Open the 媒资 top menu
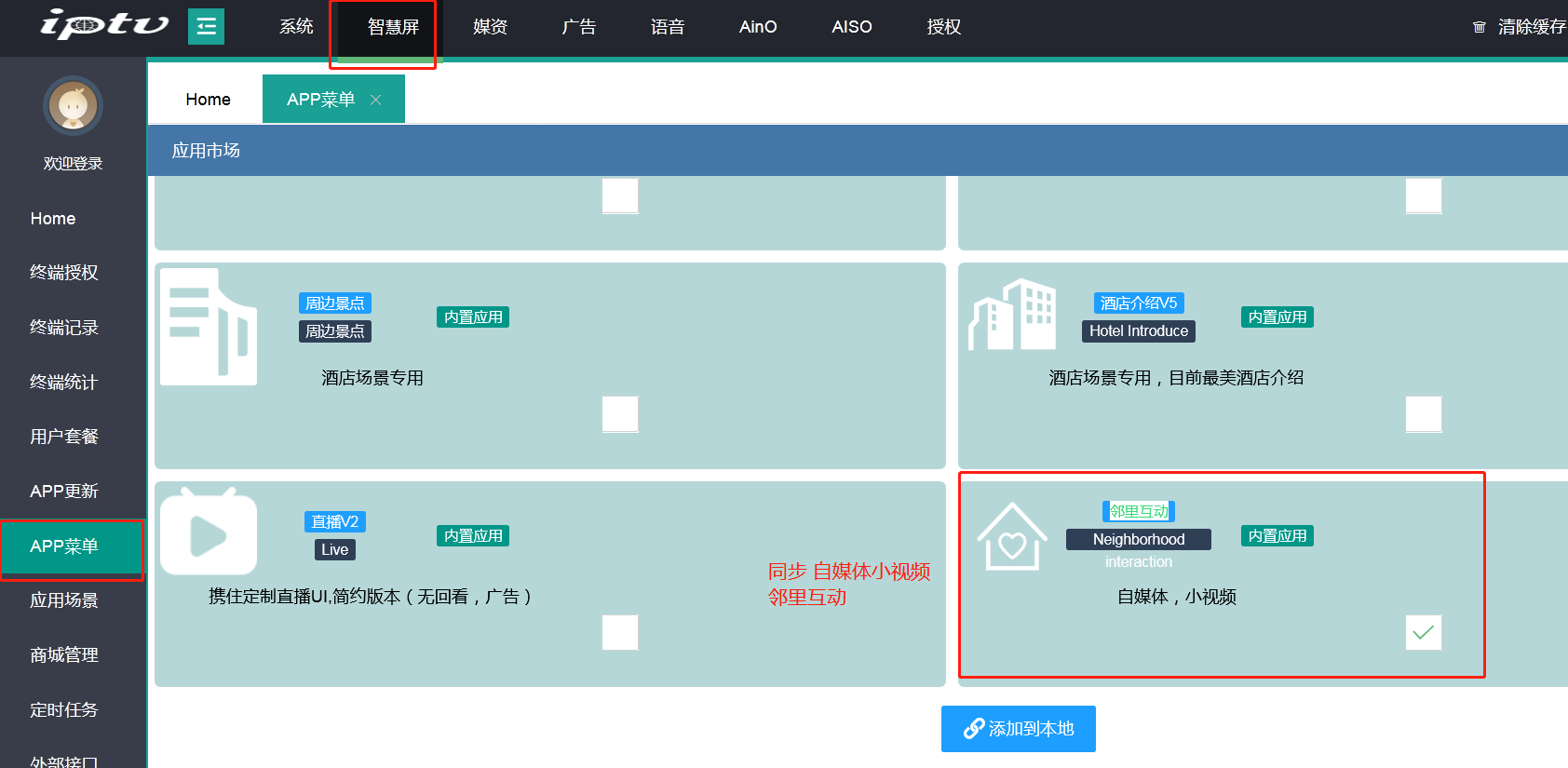The height and width of the screenshot is (768, 1568). click(x=490, y=27)
